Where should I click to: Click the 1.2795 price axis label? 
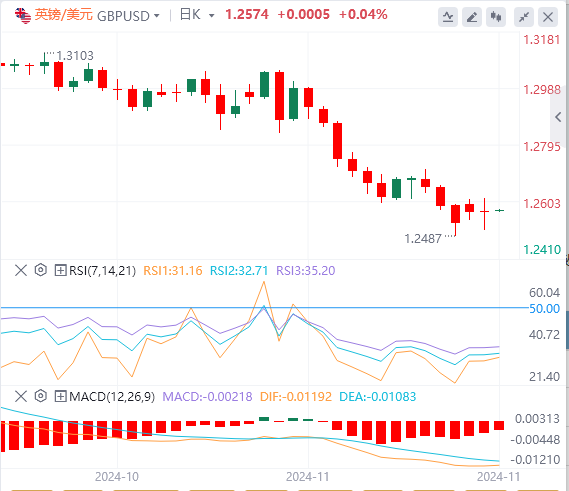click(x=542, y=147)
